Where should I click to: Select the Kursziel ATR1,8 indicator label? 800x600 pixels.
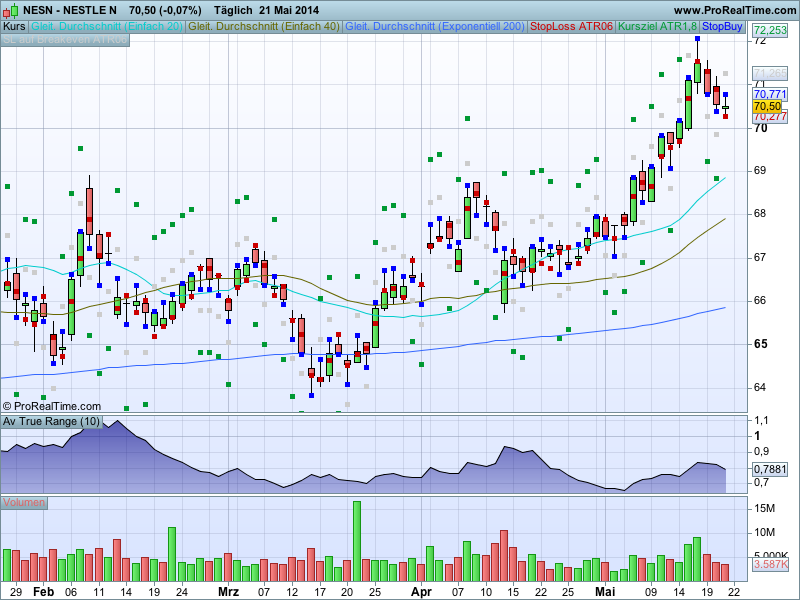[657, 26]
